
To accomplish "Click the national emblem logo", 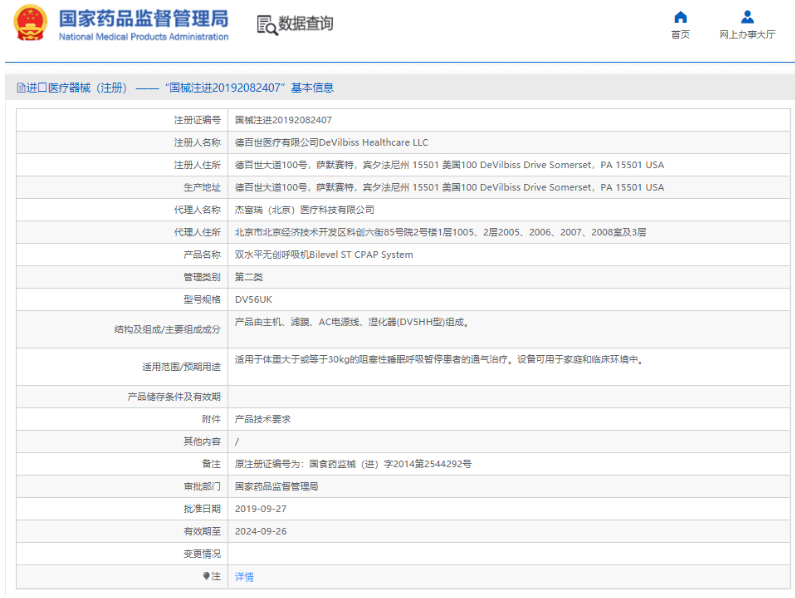I will click(30, 23).
